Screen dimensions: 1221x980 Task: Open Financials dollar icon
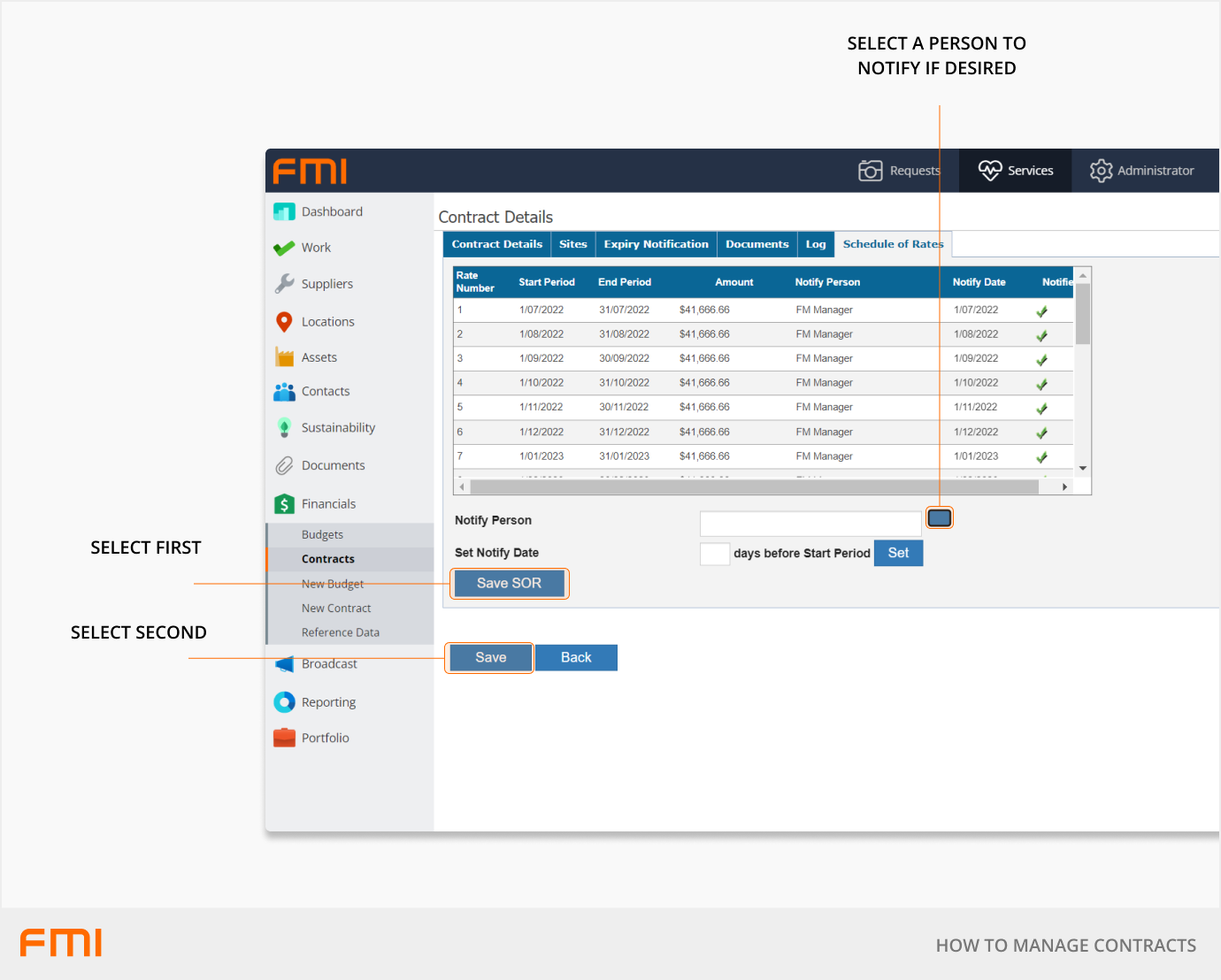284,504
